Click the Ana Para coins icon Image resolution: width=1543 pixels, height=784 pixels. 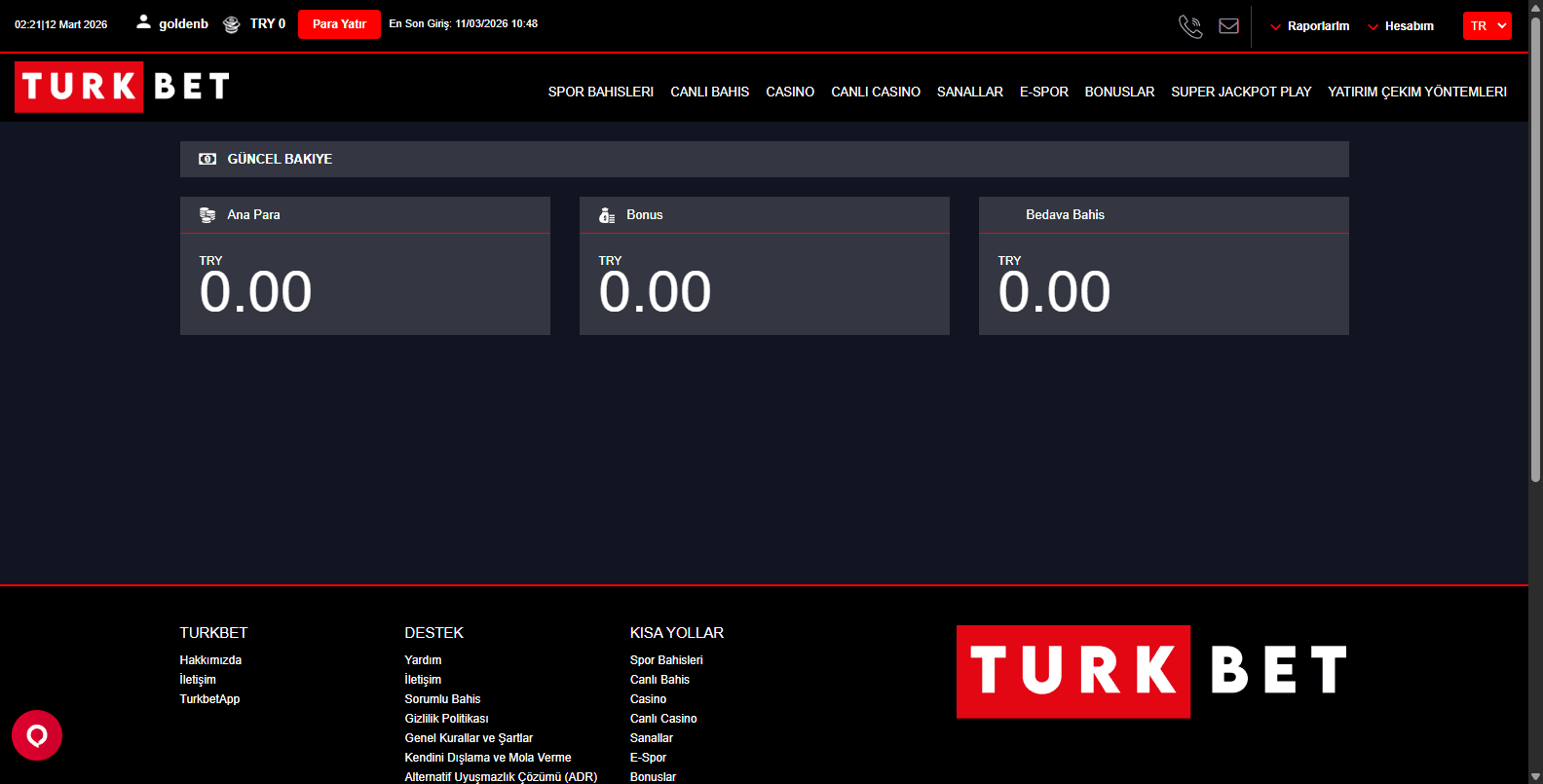tap(207, 215)
